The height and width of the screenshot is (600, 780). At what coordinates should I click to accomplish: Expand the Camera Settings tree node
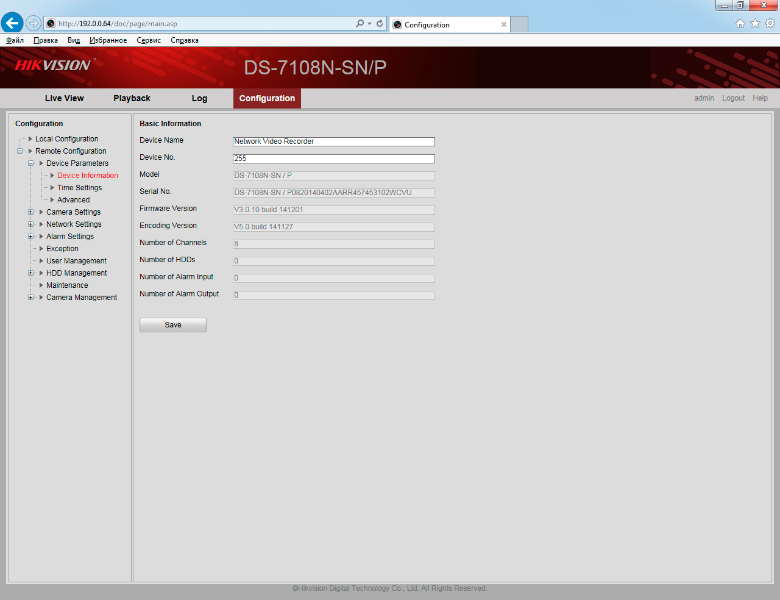(31, 212)
